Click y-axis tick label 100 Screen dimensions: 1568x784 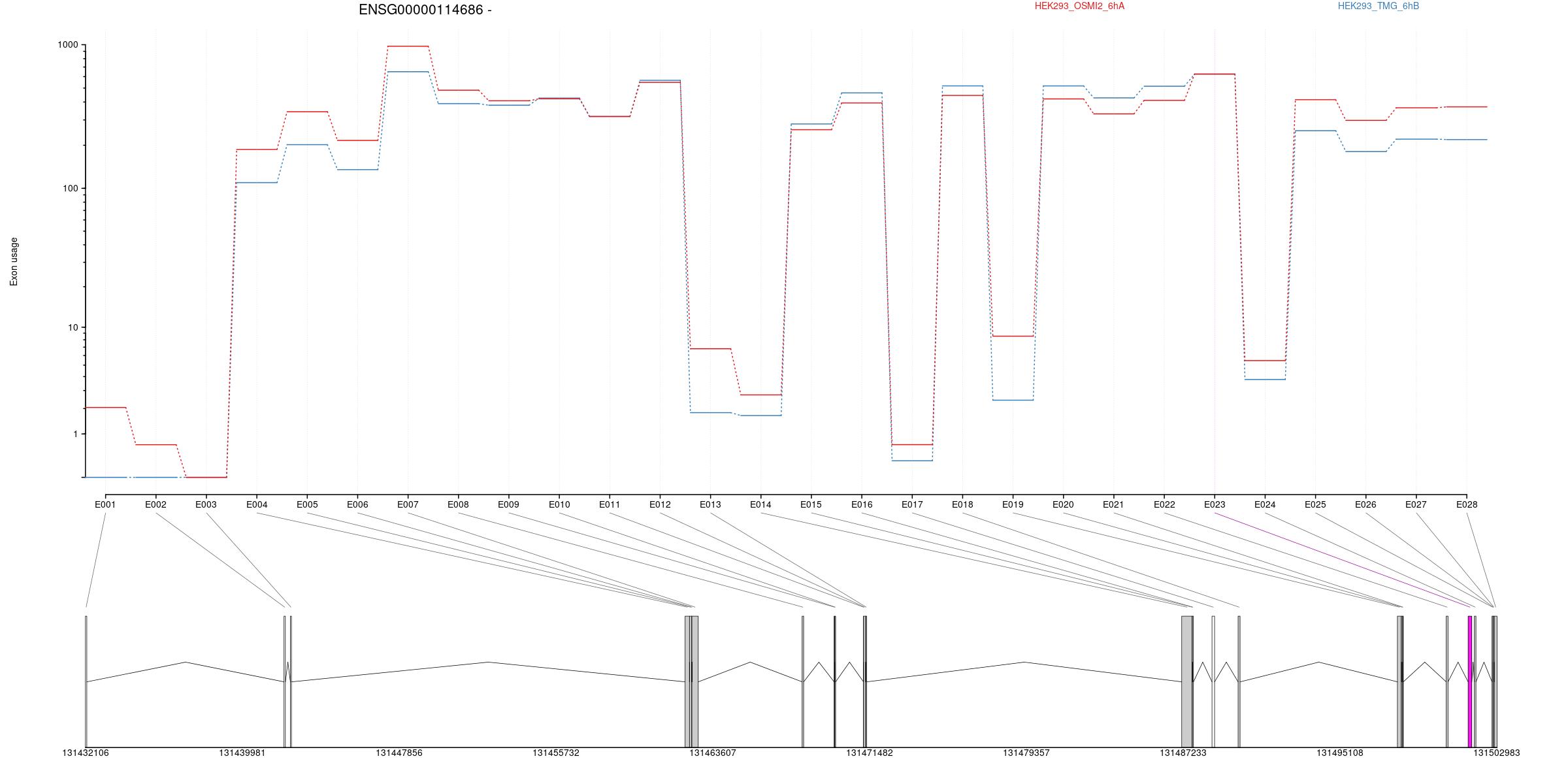(70, 188)
